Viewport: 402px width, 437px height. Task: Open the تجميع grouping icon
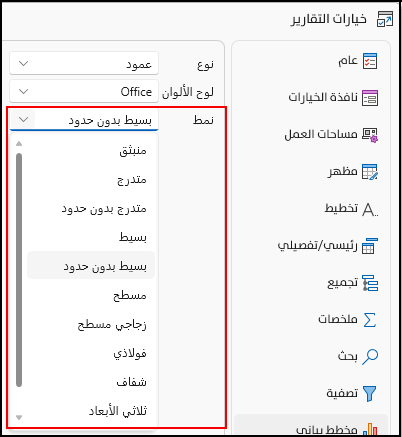tap(370, 283)
